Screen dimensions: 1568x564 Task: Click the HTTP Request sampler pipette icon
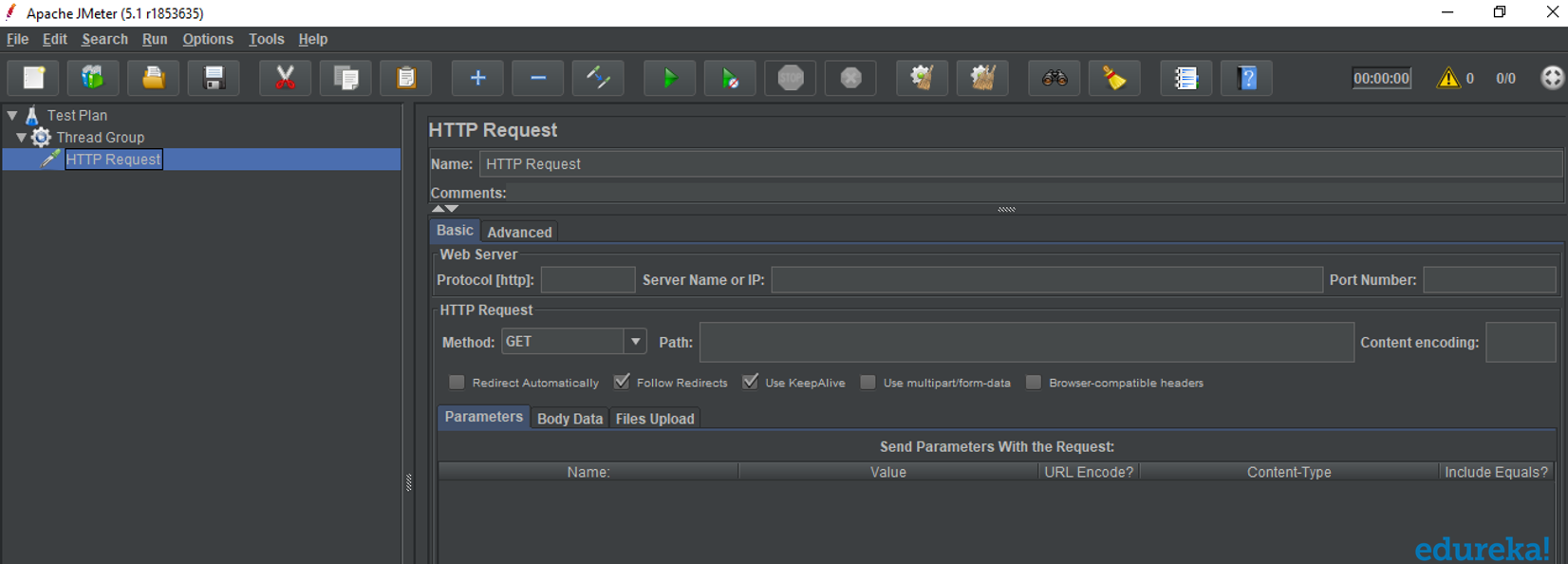point(51,159)
